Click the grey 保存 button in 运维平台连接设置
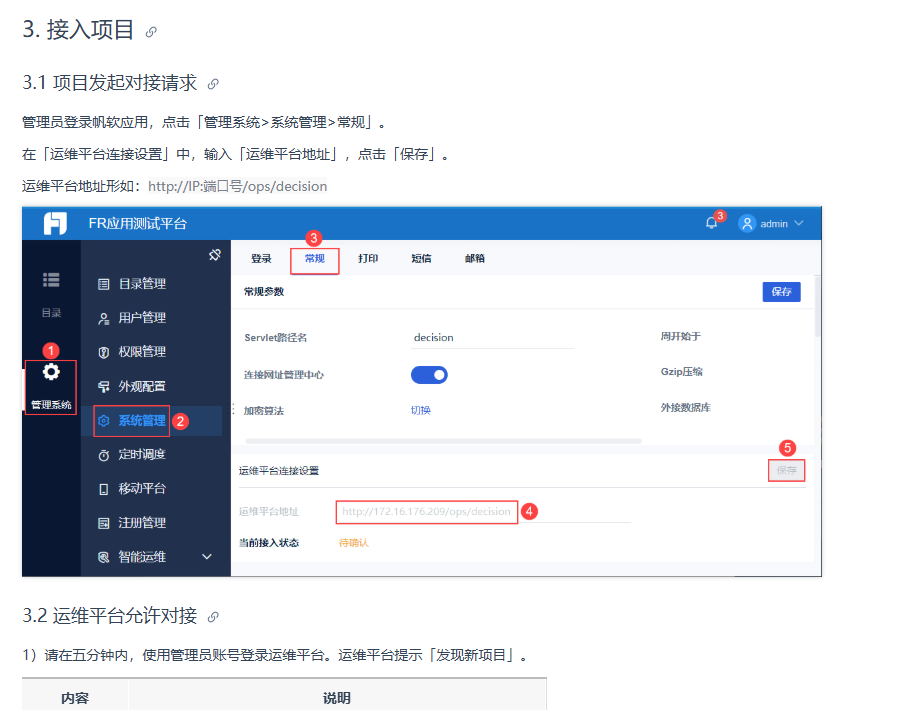Viewport: 912px width, 710px height. [x=786, y=470]
